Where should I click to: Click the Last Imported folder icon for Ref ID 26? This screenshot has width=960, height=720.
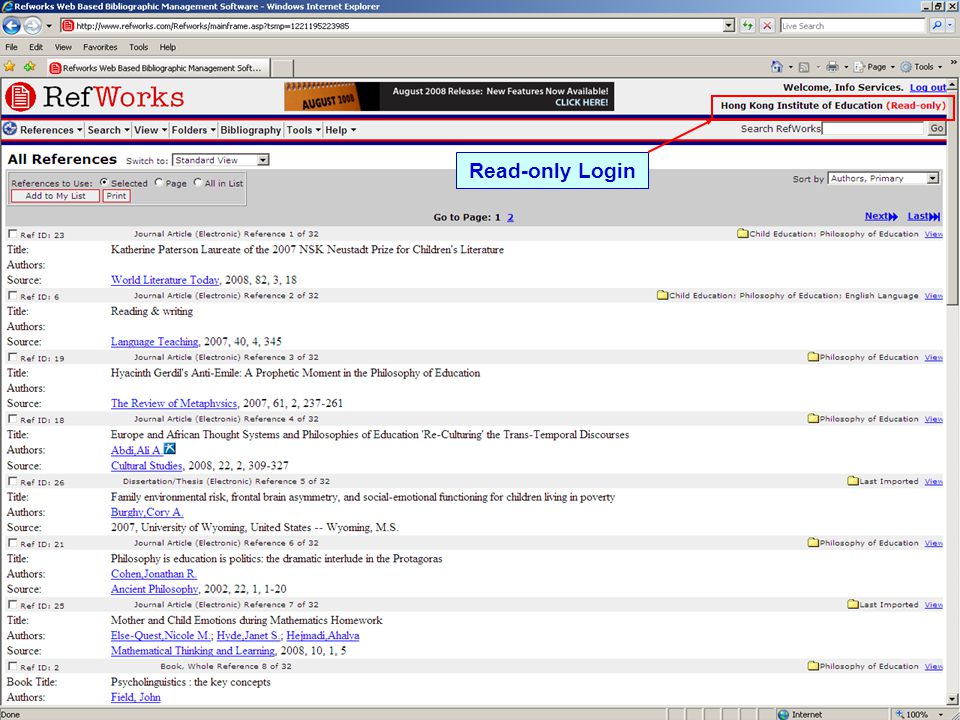coord(853,481)
